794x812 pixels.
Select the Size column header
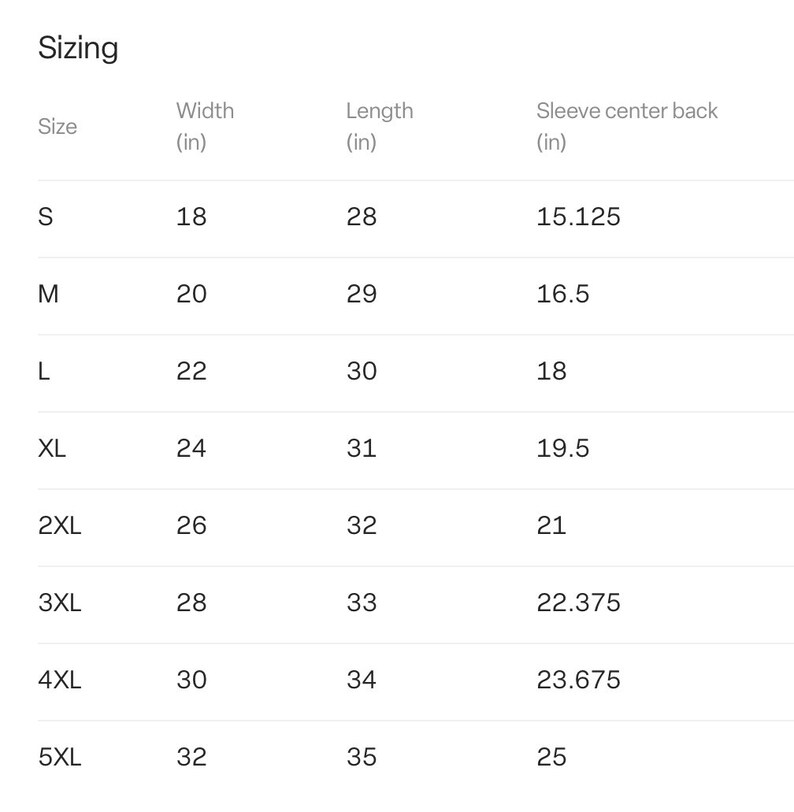point(57,126)
